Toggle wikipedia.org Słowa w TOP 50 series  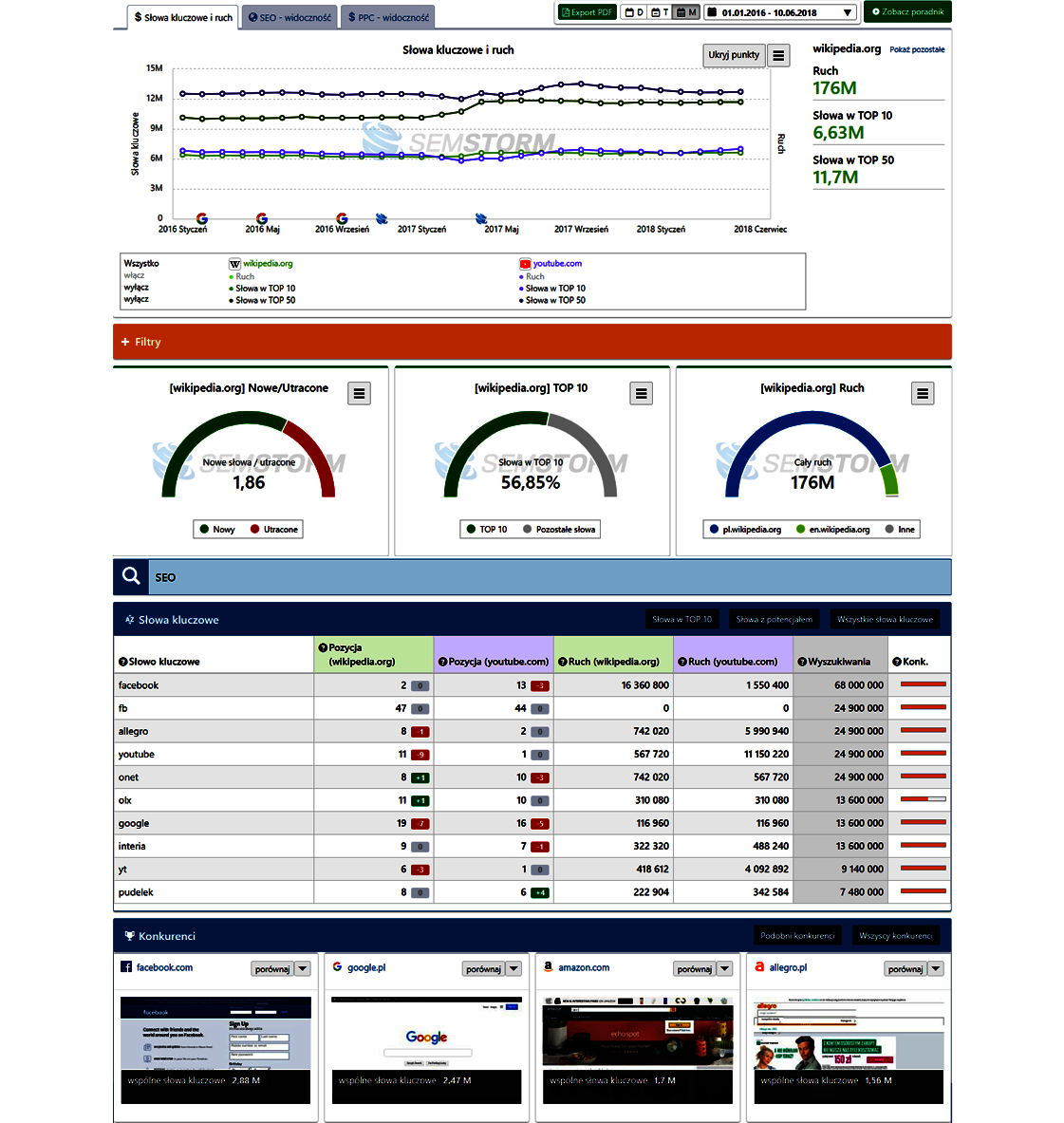click(262, 300)
